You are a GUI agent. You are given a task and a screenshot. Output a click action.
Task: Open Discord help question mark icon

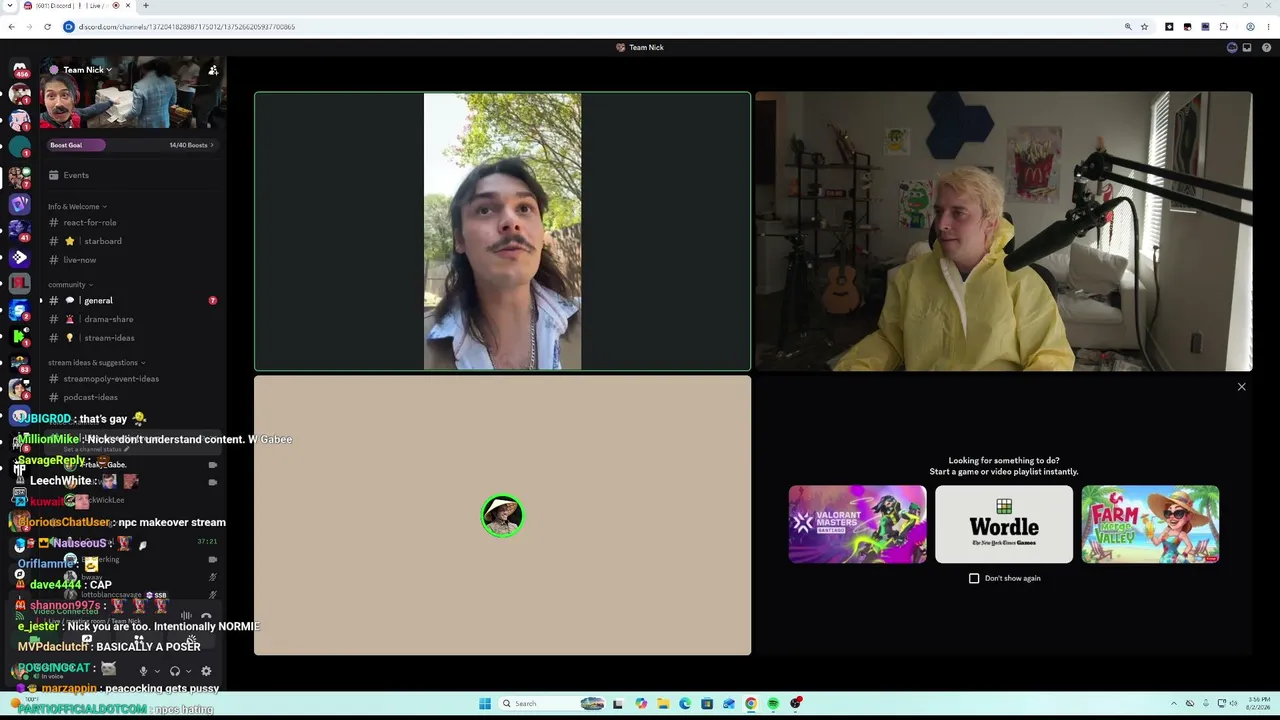coord(1267,47)
